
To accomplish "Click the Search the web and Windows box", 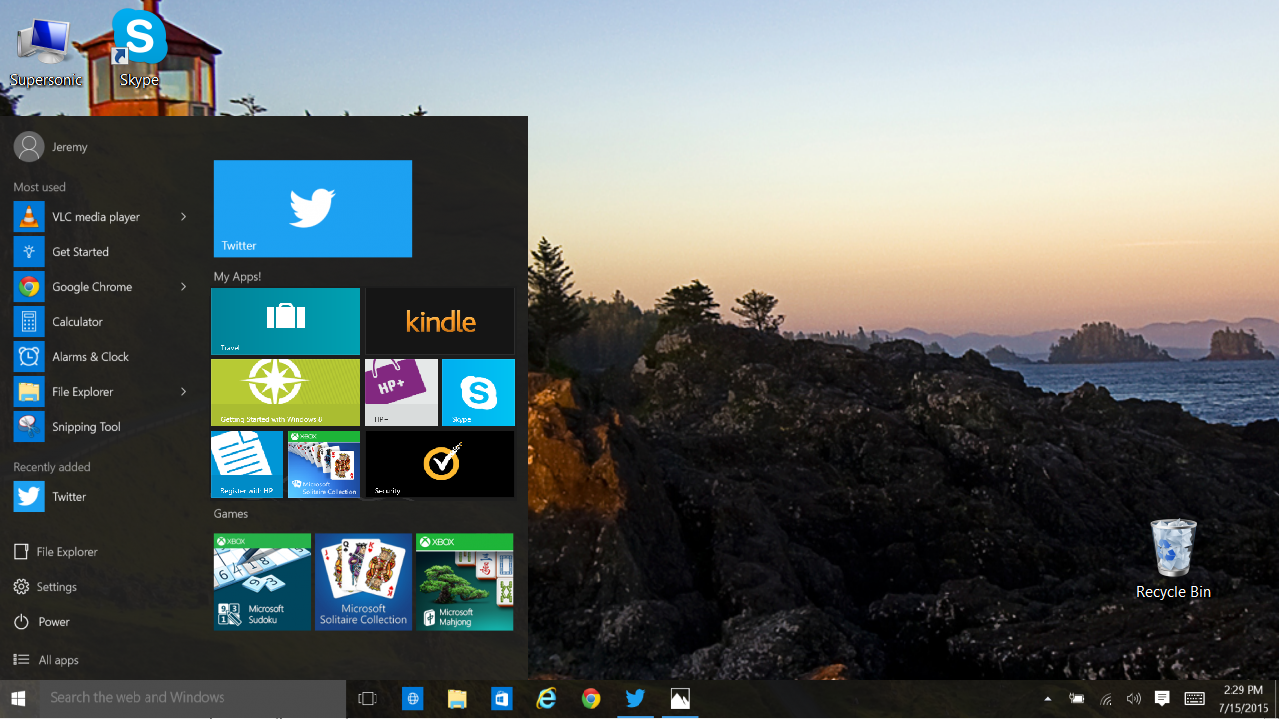I will click(x=192, y=699).
